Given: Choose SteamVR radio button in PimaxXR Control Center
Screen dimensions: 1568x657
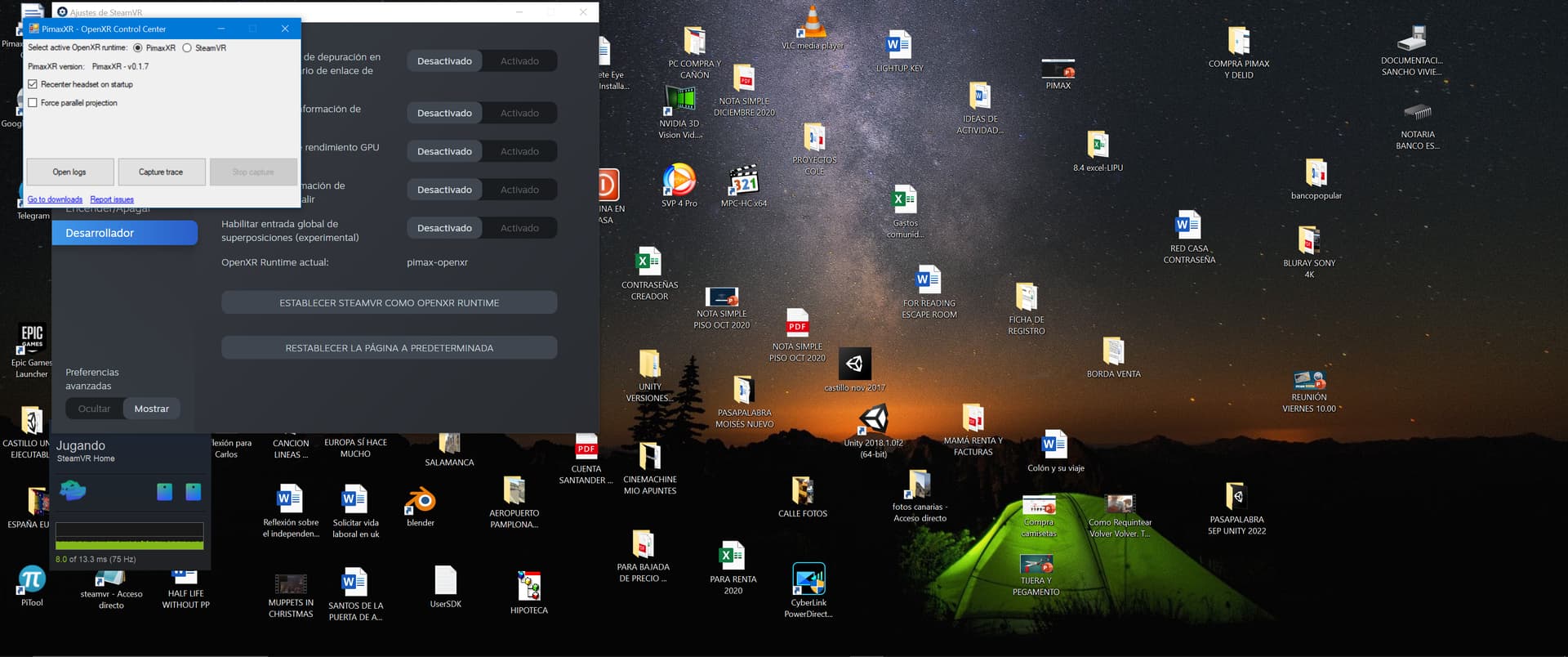Looking at the screenshot, I should click(204, 48).
